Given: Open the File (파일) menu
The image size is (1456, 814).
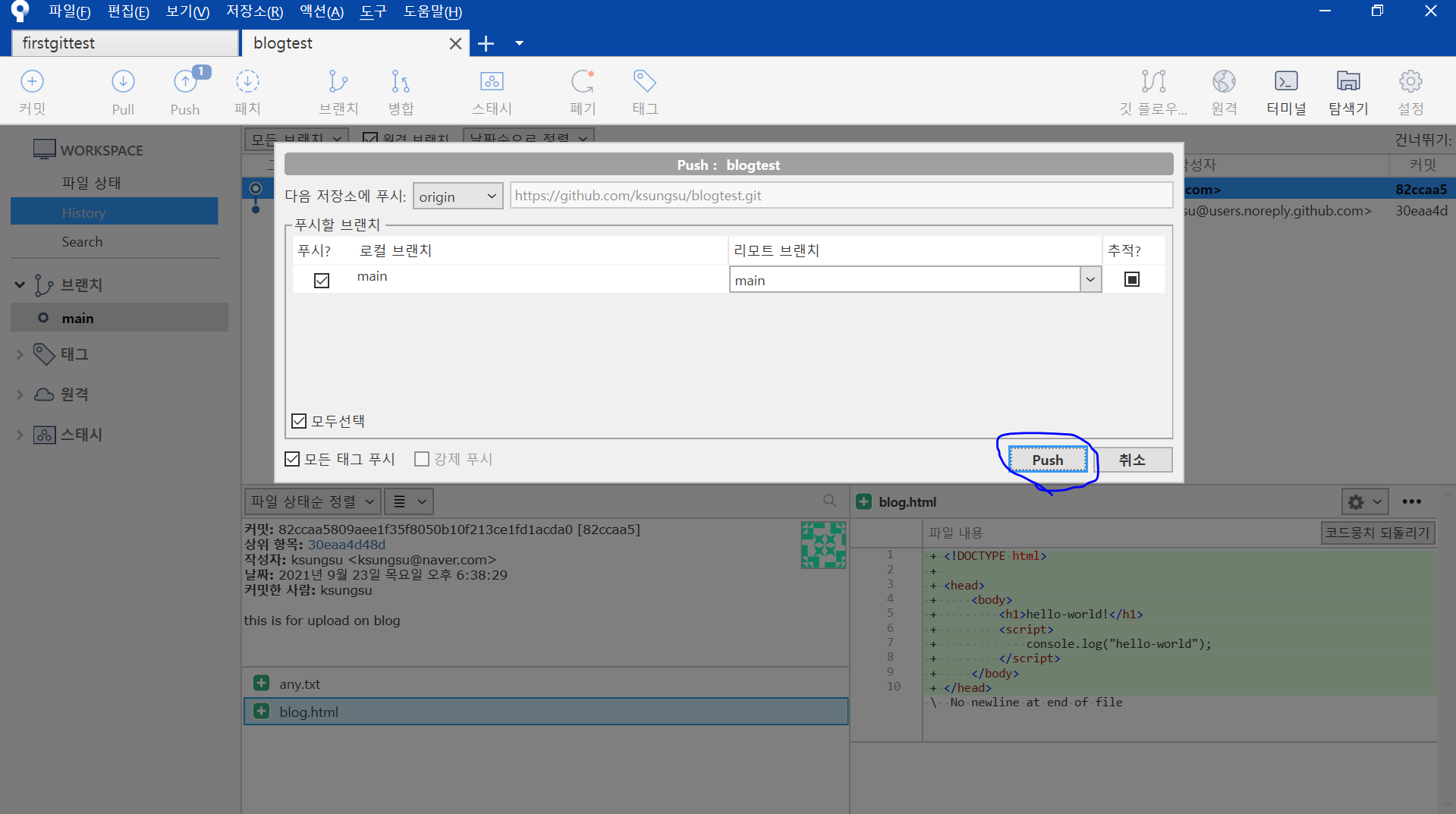Looking at the screenshot, I should (x=69, y=11).
